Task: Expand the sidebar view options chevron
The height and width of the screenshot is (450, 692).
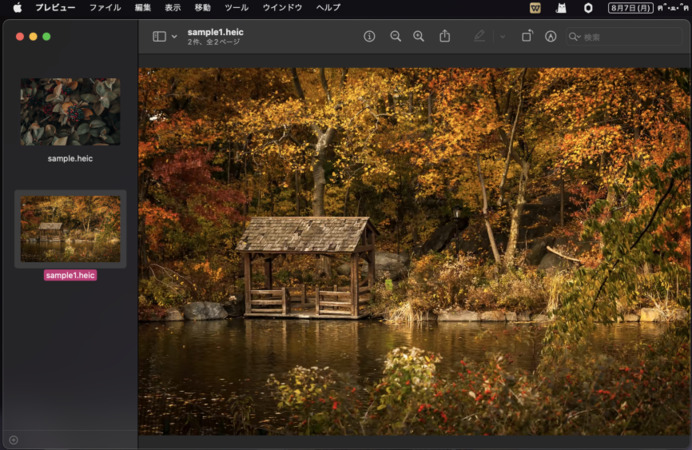Action: tap(174, 36)
